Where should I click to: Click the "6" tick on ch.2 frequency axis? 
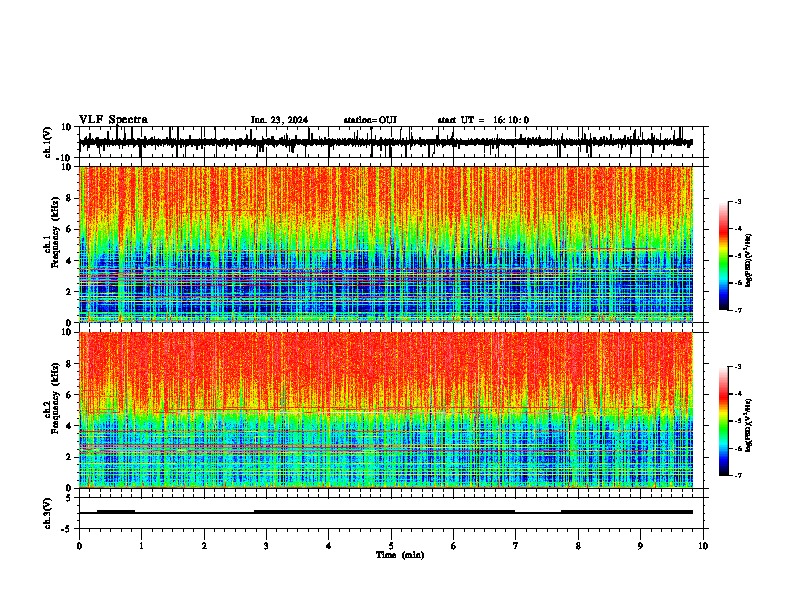pos(70,395)
